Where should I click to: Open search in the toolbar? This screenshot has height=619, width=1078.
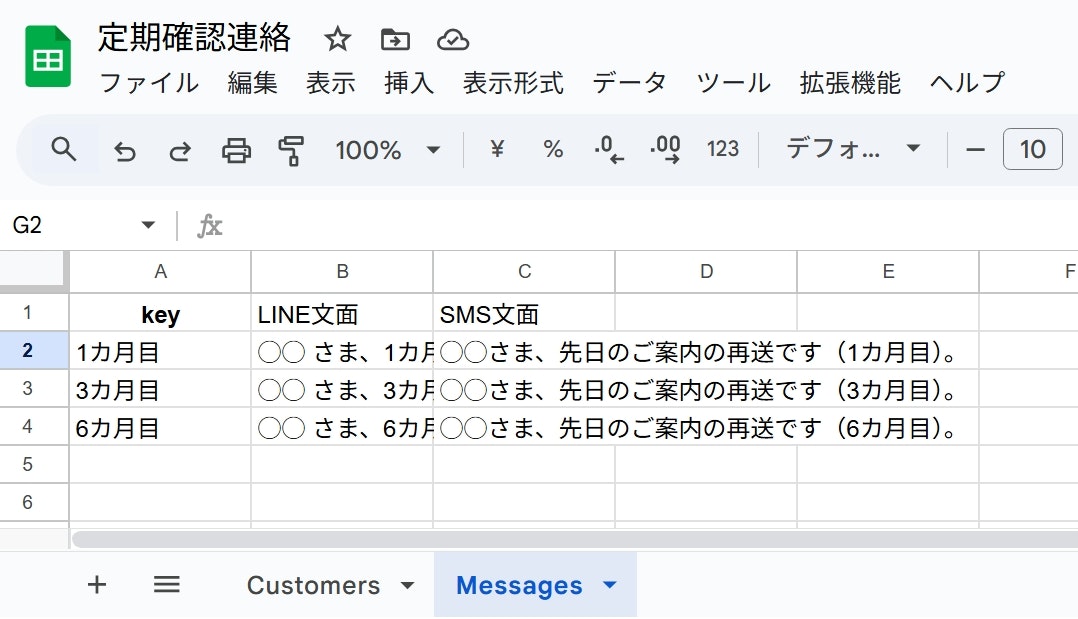pyautogui.click(x=64, y=149)
